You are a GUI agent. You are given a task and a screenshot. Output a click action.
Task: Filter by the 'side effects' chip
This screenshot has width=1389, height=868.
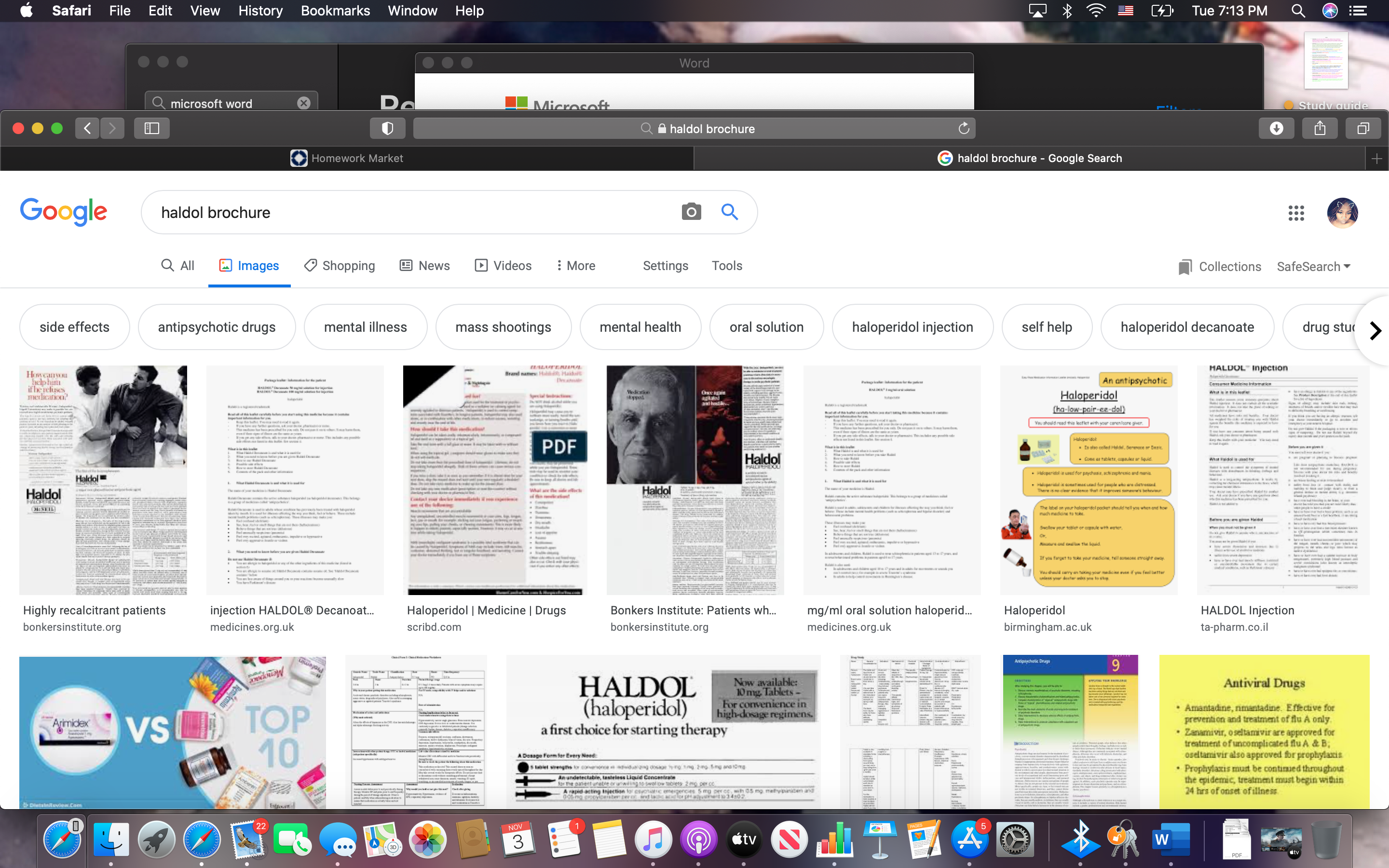click(75, 327)
